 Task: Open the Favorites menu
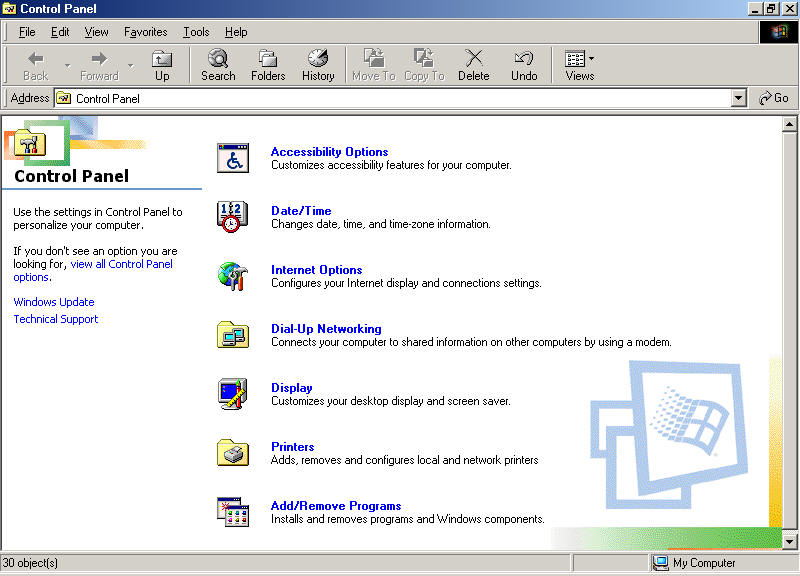click(x=145, y=32)
